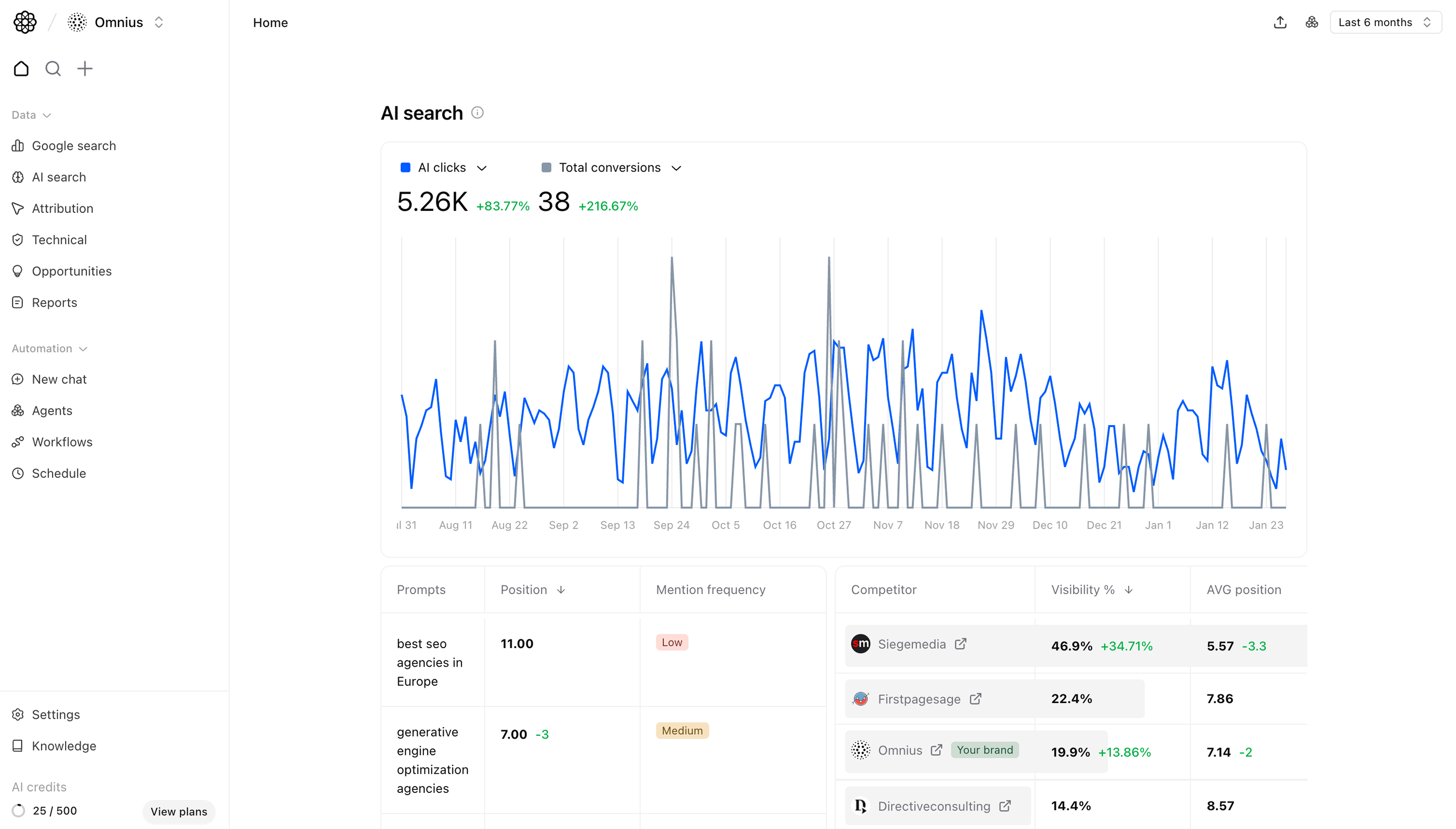The image size is (1456, 829).
Task: Open Opportunities from the sidebar
Action: coord(72,271)
